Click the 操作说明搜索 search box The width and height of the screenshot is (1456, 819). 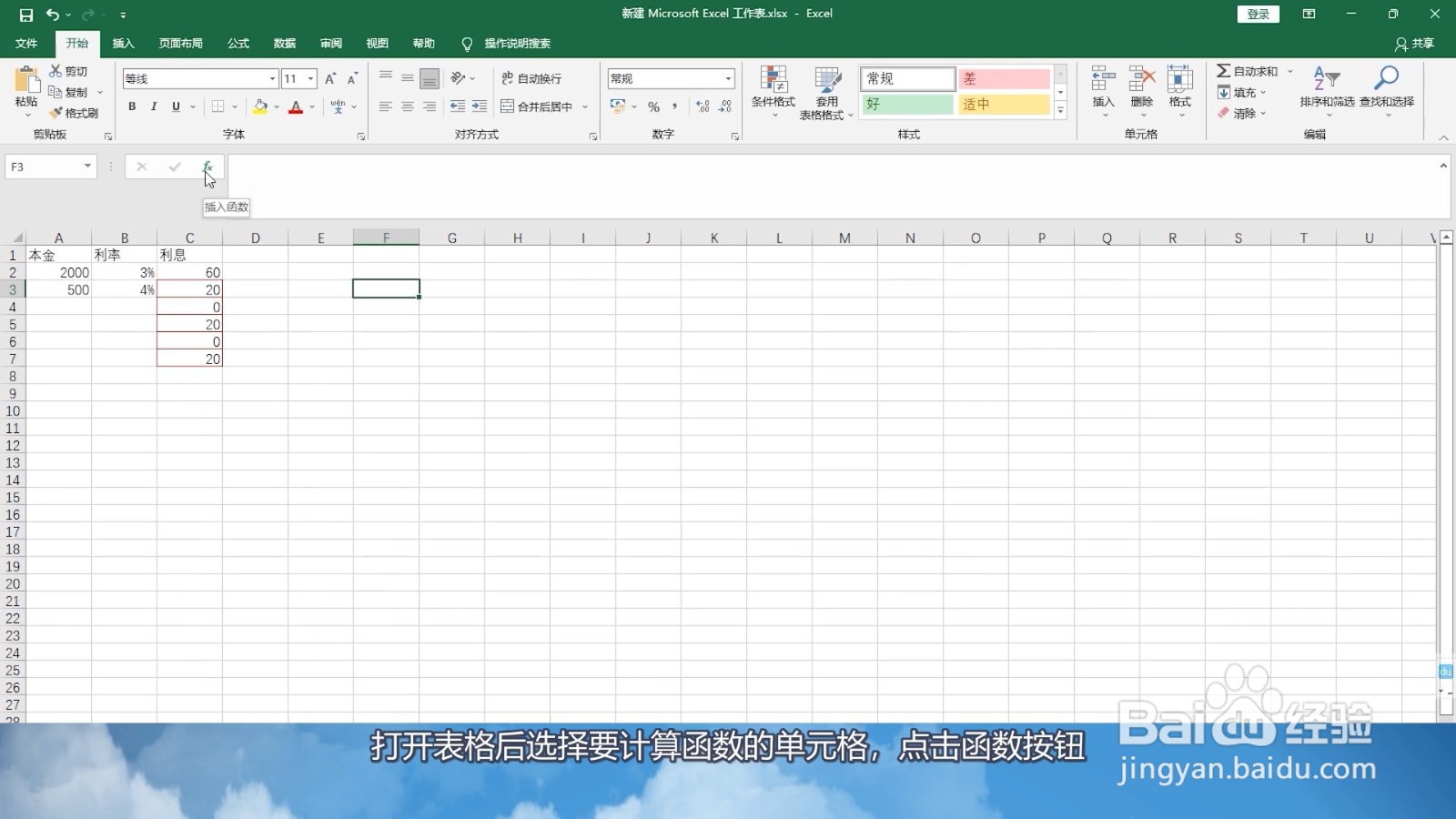click(x=517, y=44)
